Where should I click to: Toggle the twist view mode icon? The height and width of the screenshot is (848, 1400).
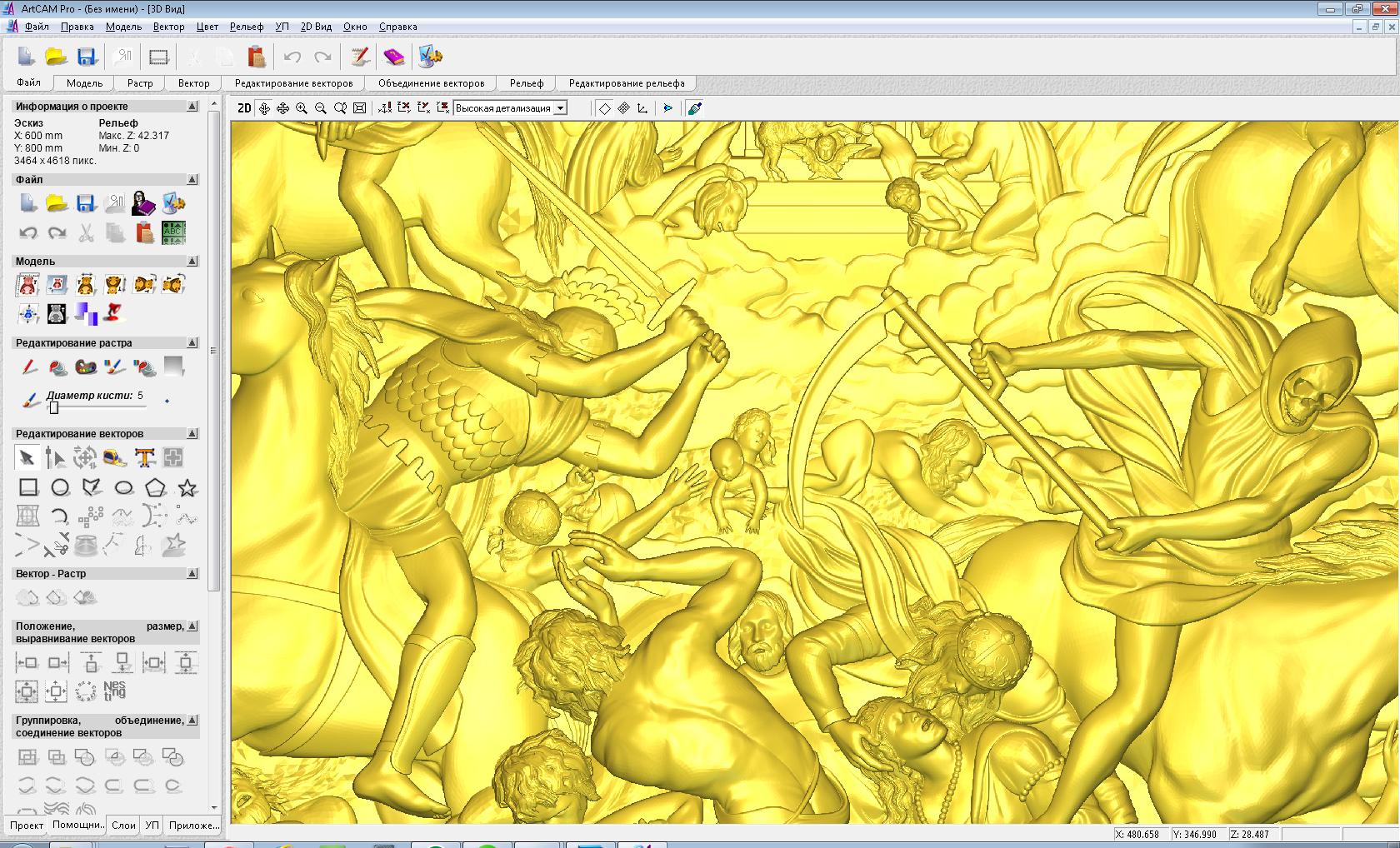coord(264,108)
